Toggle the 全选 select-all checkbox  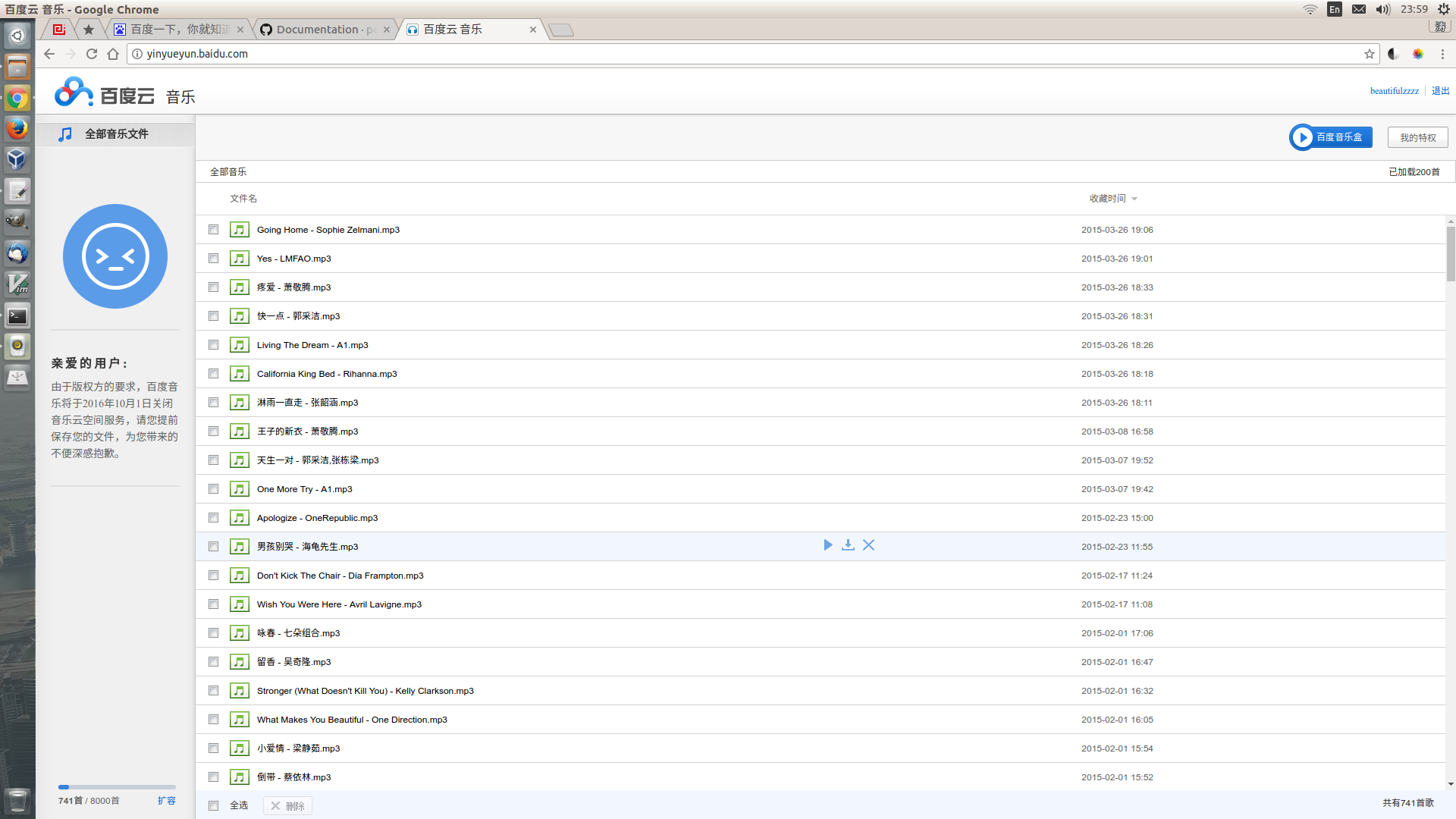(x=213, y=805)
